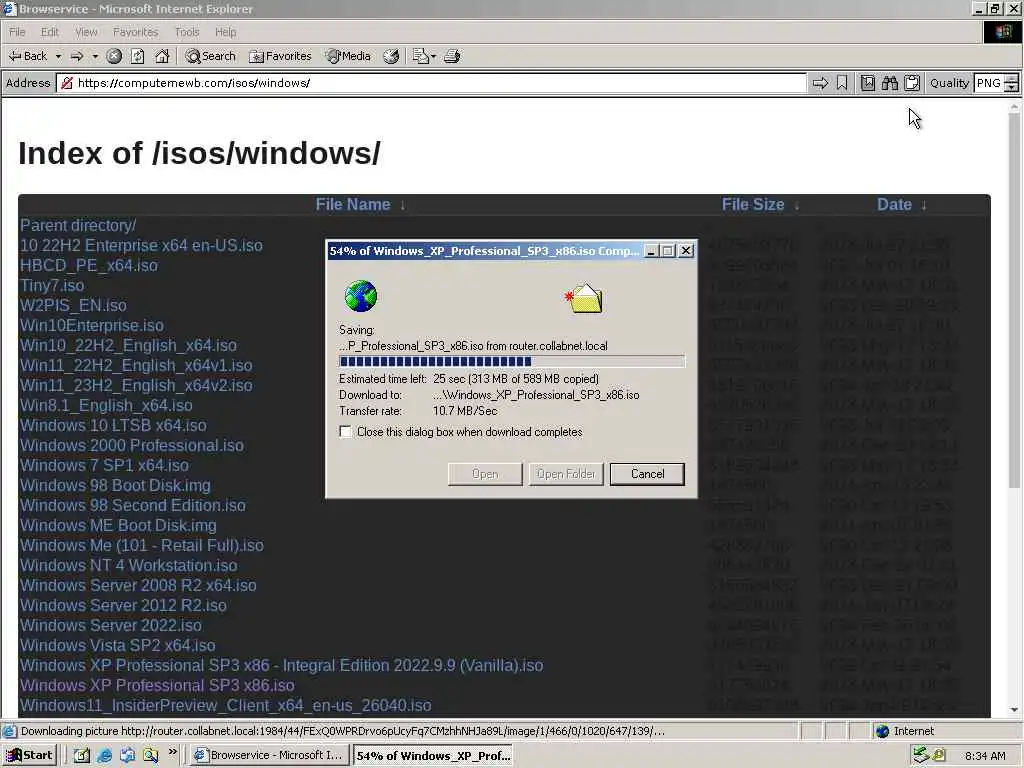Open the Forward history dropdown arrow
1024x768 pixels.
tap(95, 56)
